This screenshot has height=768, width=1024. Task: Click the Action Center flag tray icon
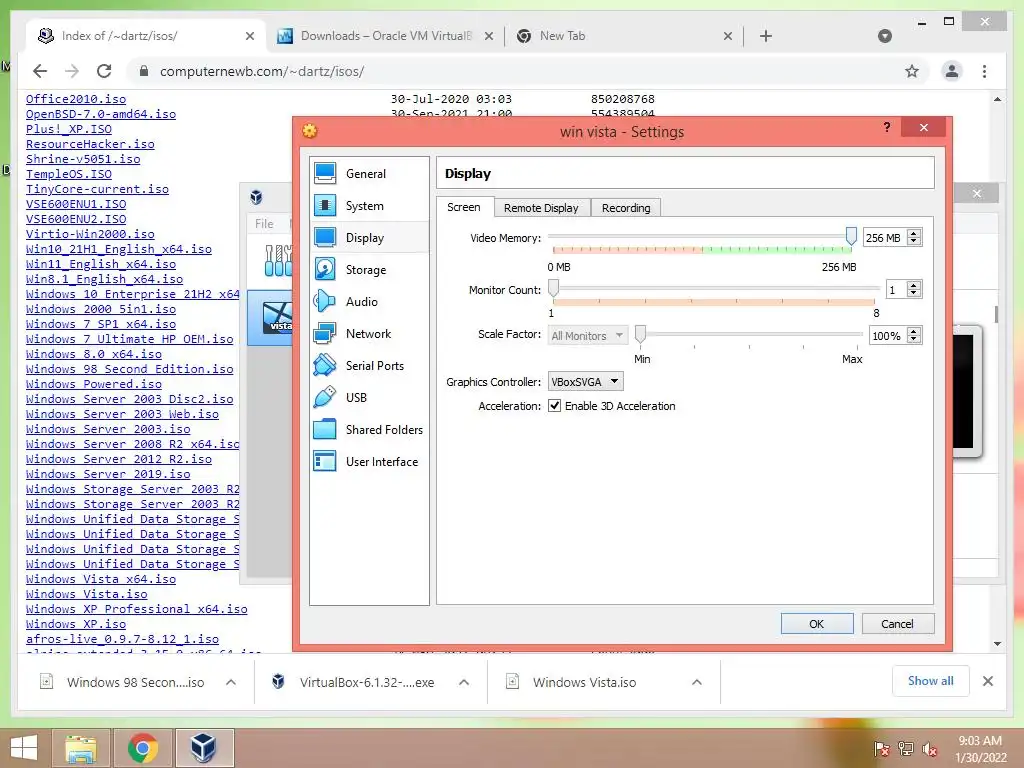tap(882, 749)
